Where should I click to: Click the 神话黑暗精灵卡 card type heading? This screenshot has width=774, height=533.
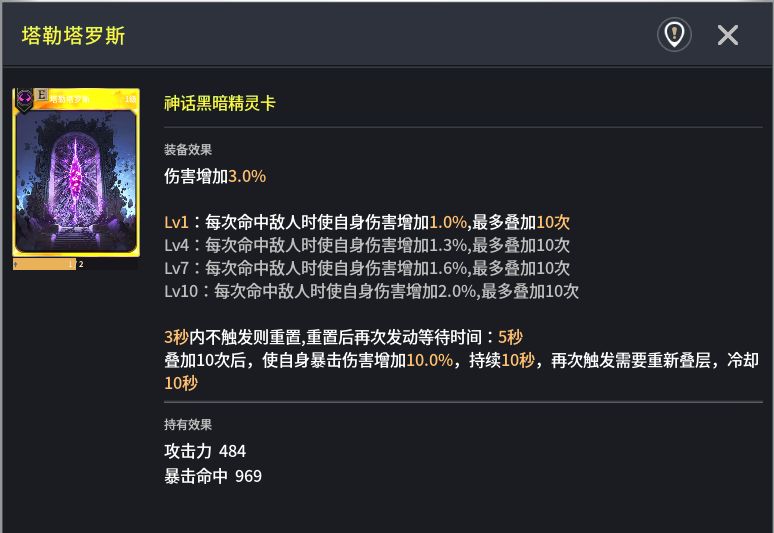pyautogui.click(x=220, y=103)
